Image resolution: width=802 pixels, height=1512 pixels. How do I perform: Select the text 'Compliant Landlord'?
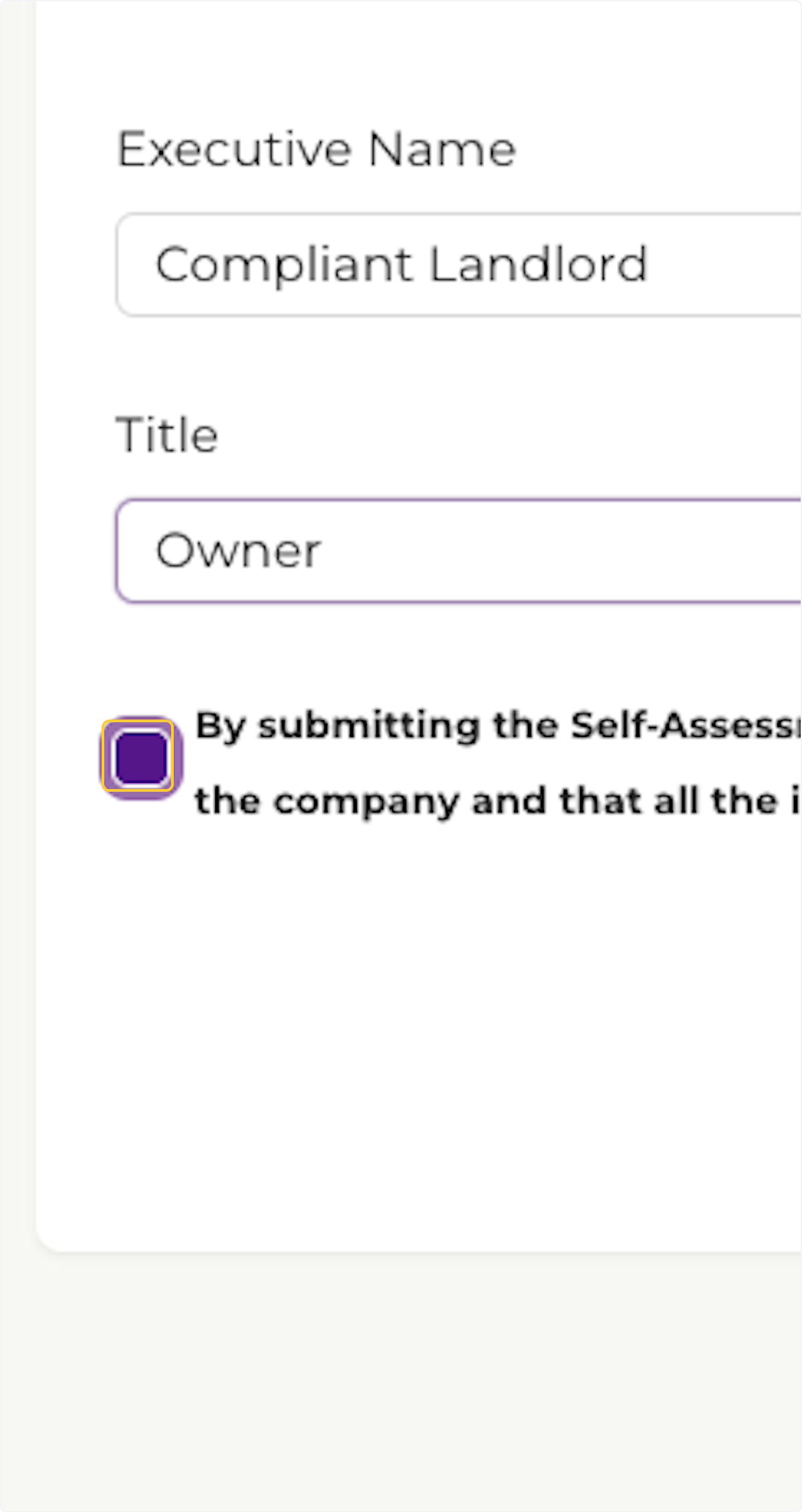pyautogui.click(x=401, y=265)
